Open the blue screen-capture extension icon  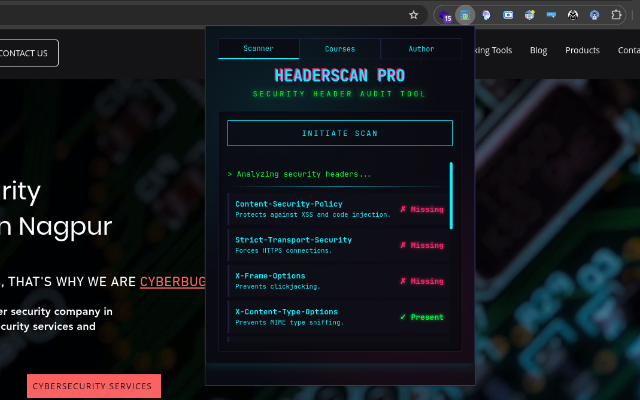click(508, 15)
